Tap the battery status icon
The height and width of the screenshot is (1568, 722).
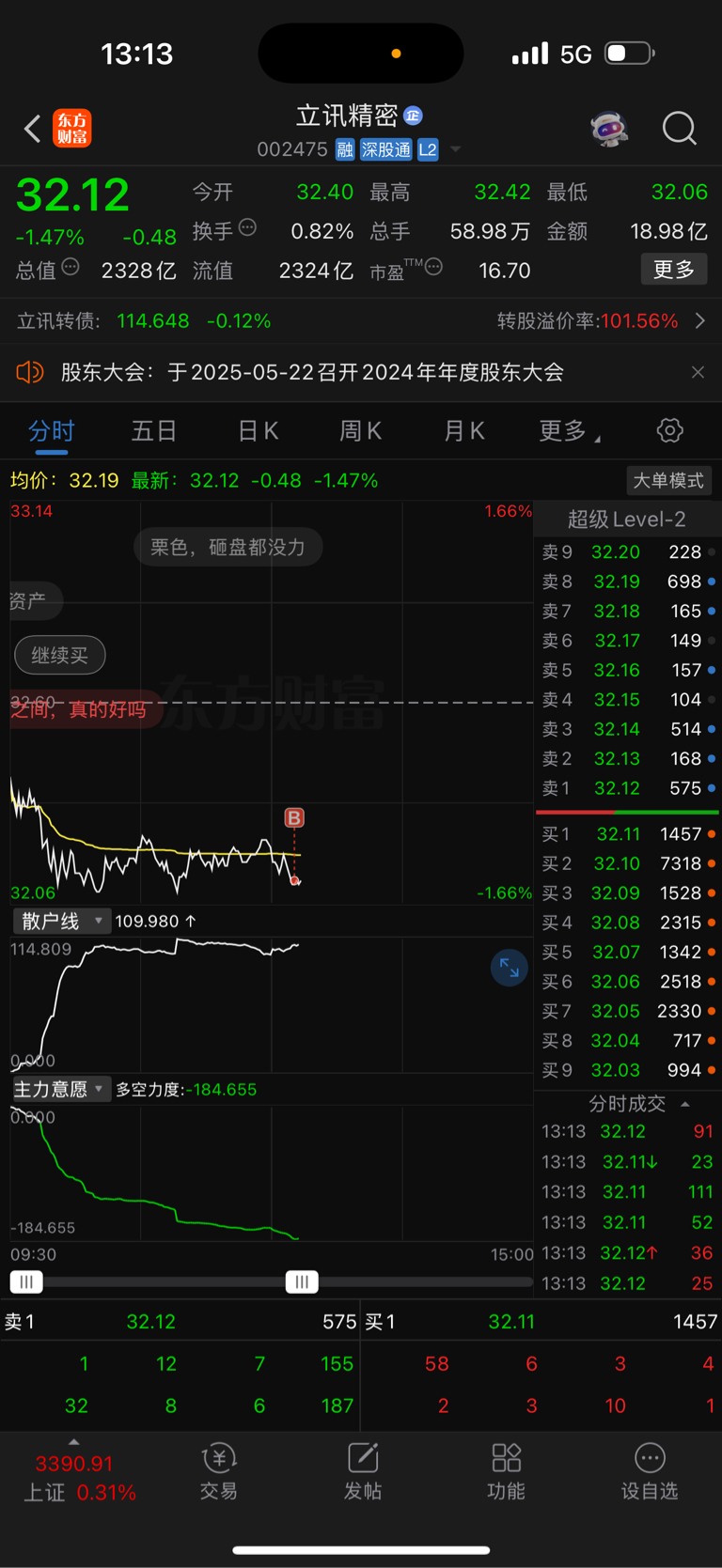coord(630,54)
